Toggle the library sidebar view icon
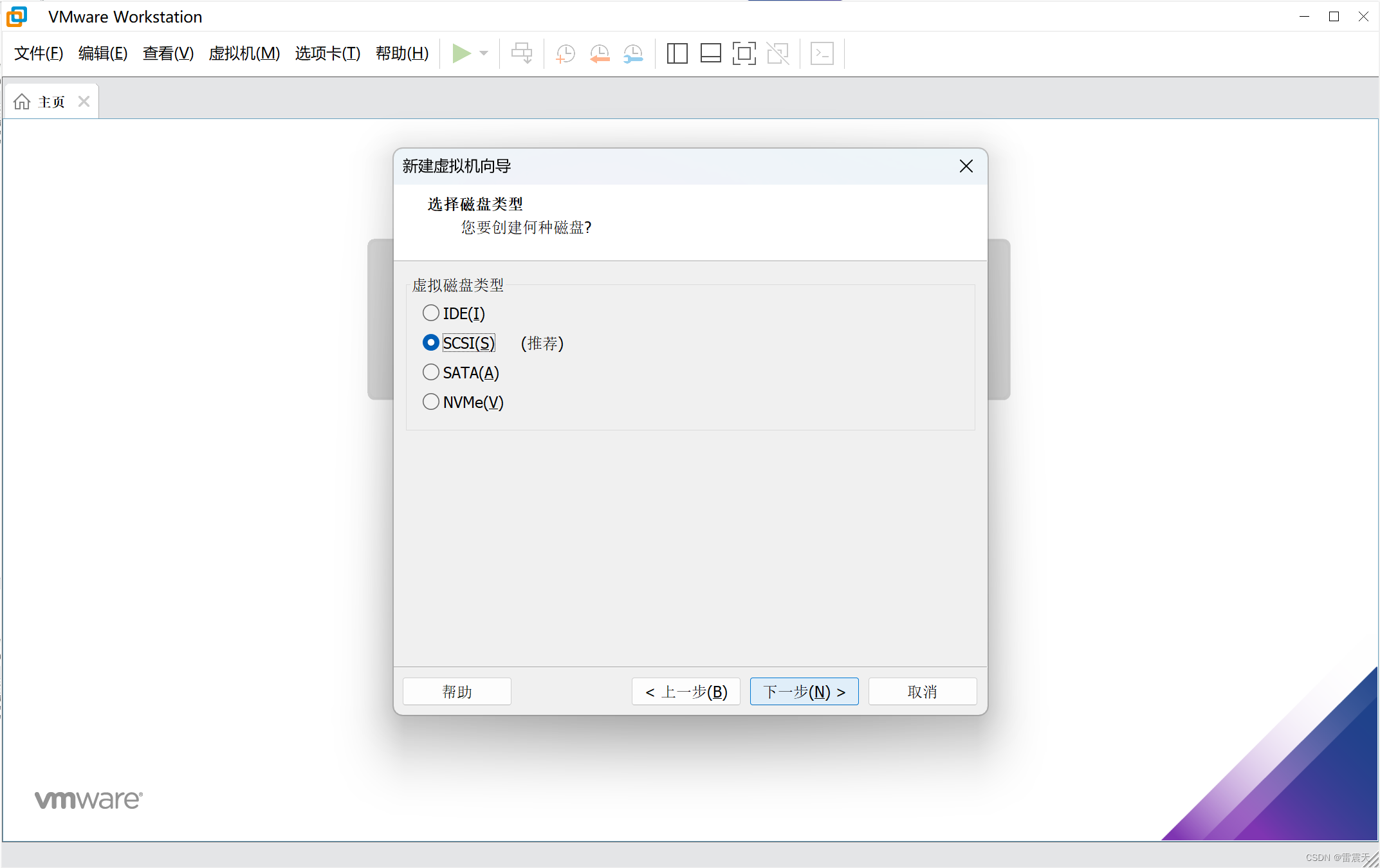 (x=677, y=53)
